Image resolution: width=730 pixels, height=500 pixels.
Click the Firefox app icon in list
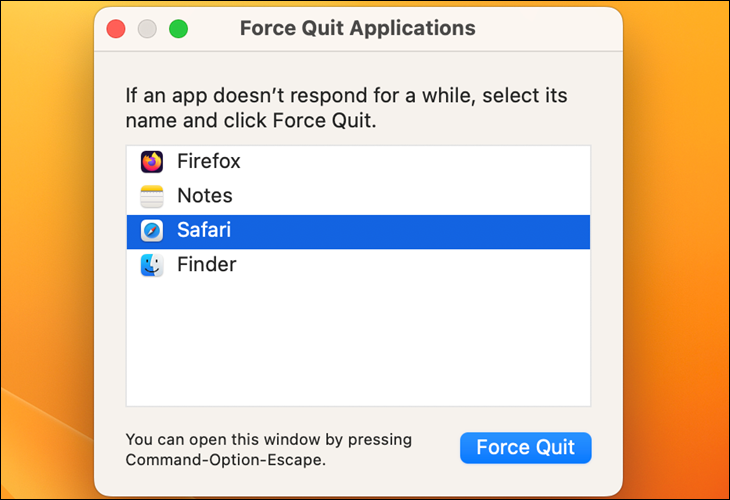point(152,162)
